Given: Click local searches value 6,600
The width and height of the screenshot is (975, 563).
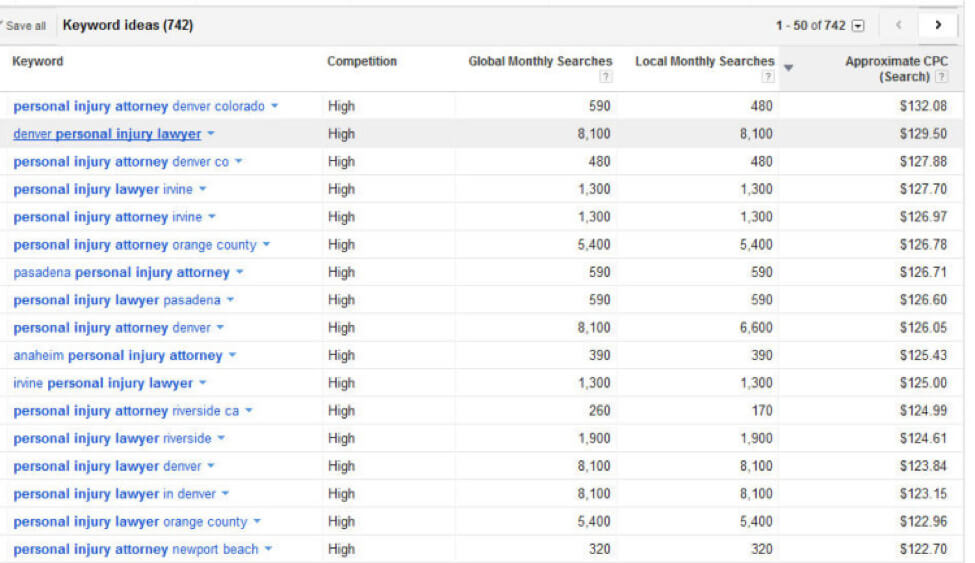Looking at the screenshot, I should pos(756,328).
